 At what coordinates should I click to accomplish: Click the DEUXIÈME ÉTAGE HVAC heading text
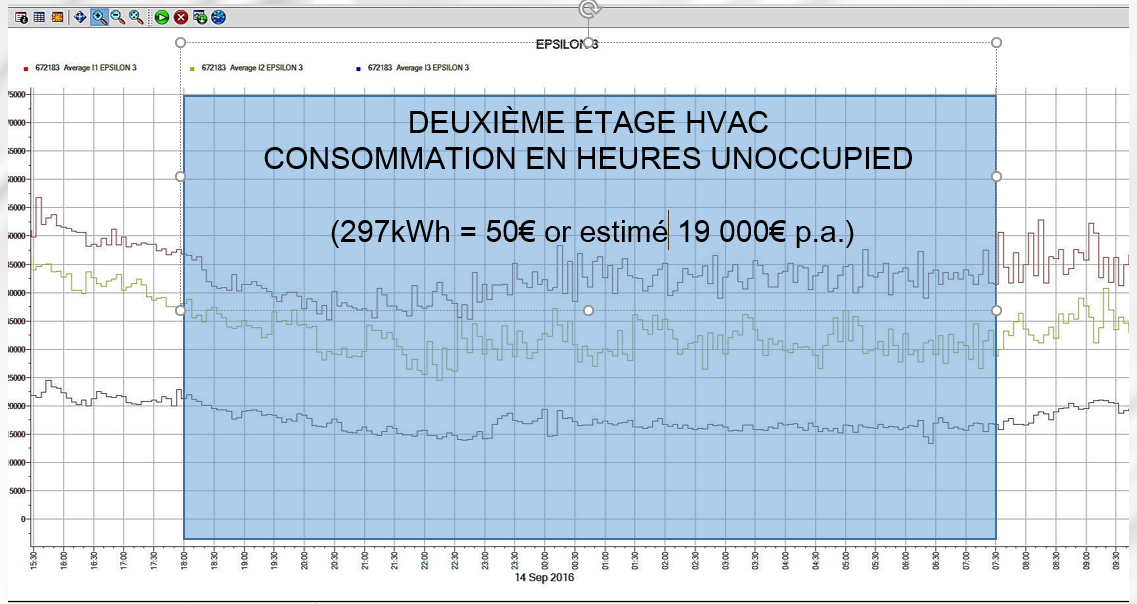(587, 123)
